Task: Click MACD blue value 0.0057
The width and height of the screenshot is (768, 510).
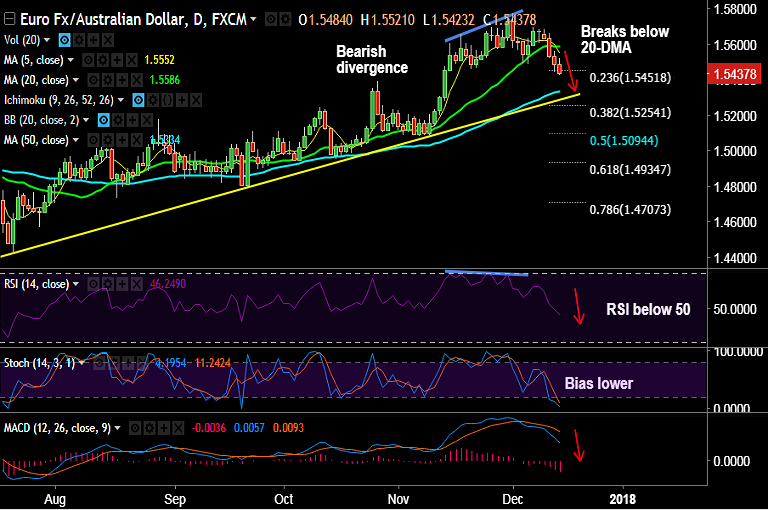Action: [249, 428]
